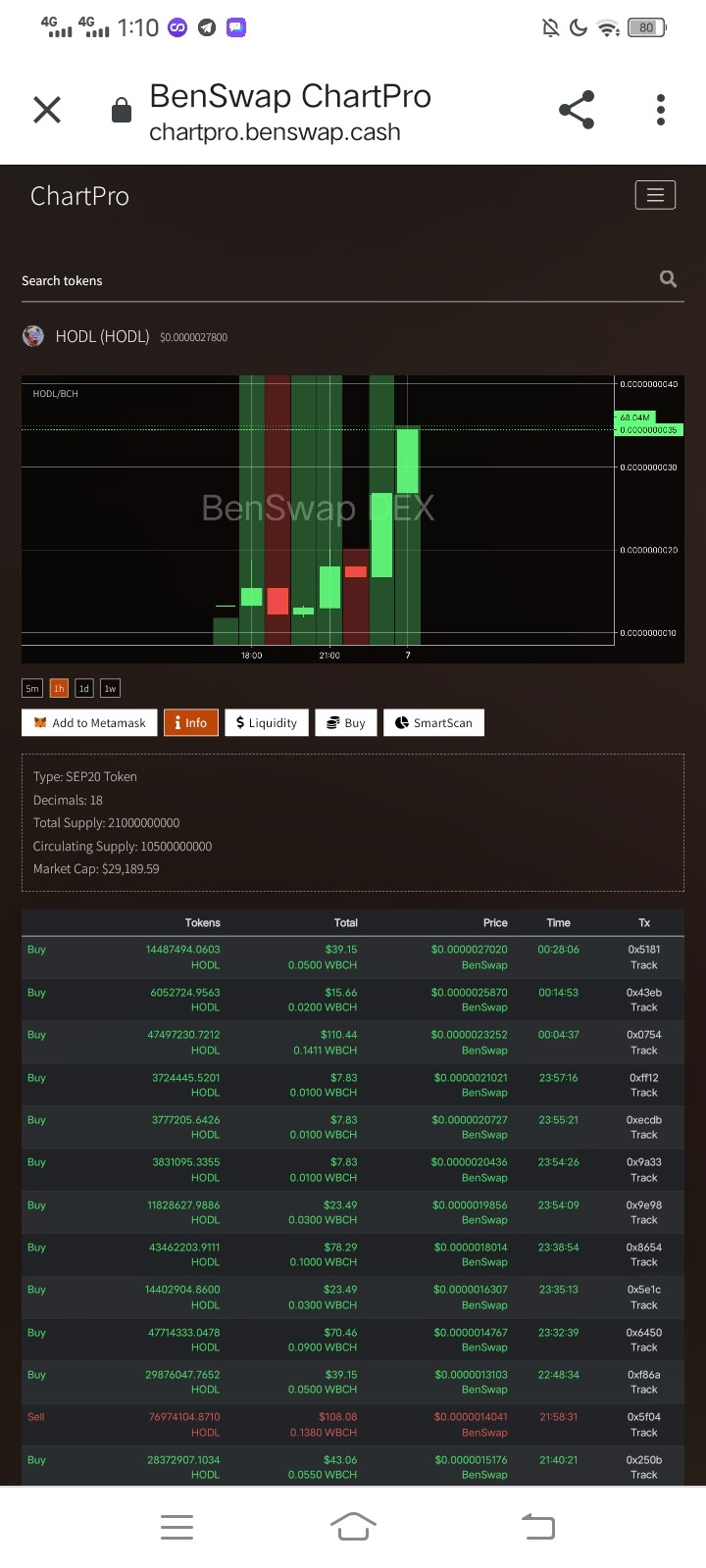Click the magnifying glass search icon
This screenshot has height=1568, width=706.
click(x=669, y=279)
